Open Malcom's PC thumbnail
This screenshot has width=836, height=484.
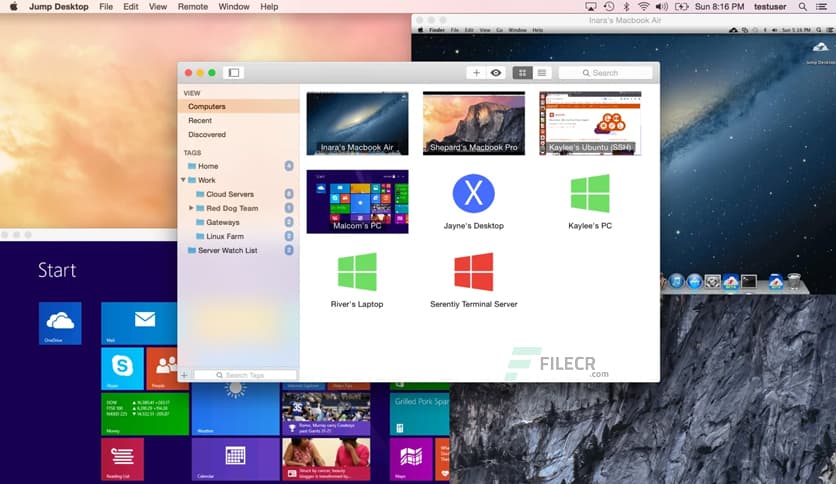point(357,201)
